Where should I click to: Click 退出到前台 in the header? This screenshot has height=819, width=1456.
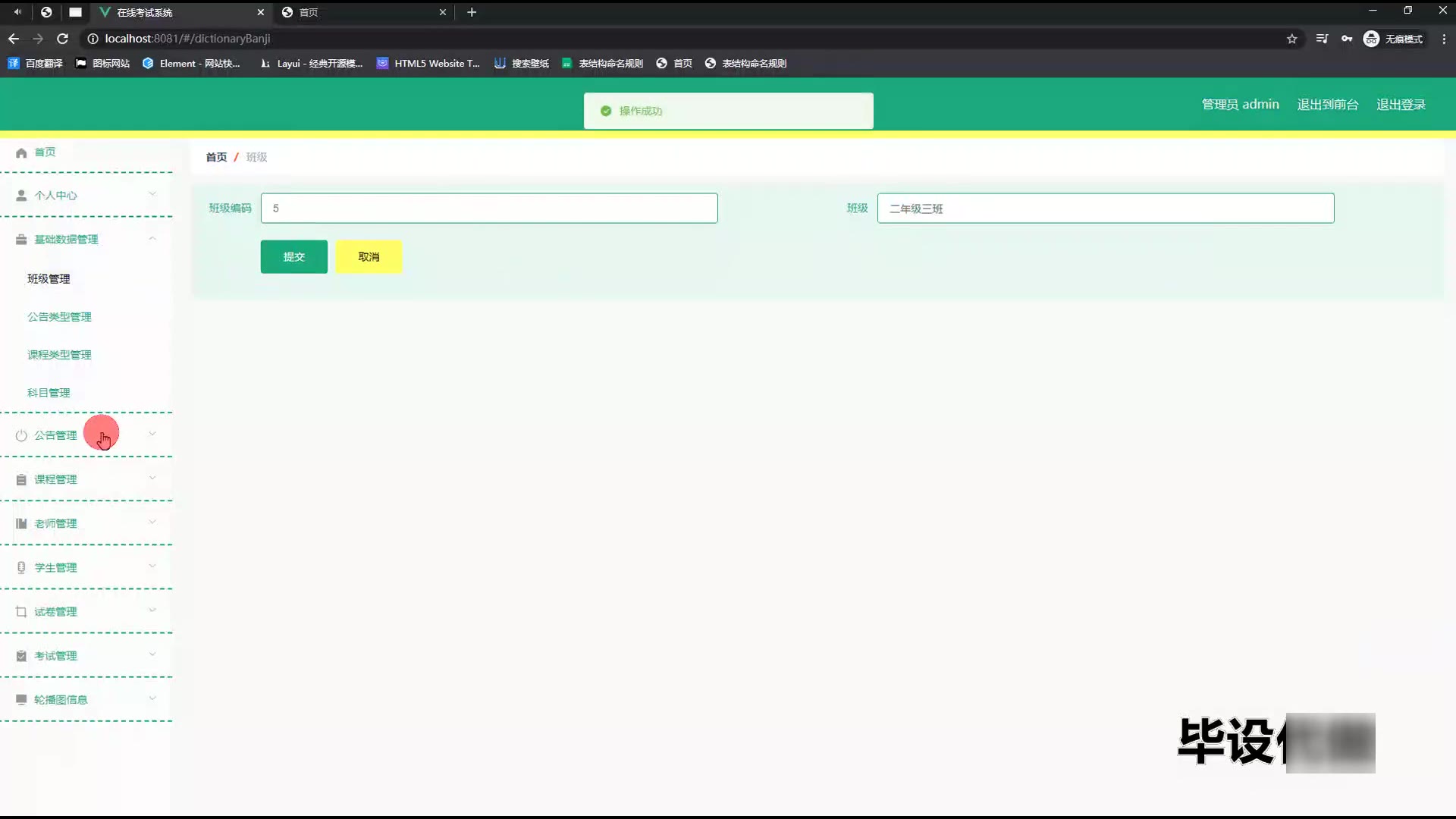click(1328, 105)
